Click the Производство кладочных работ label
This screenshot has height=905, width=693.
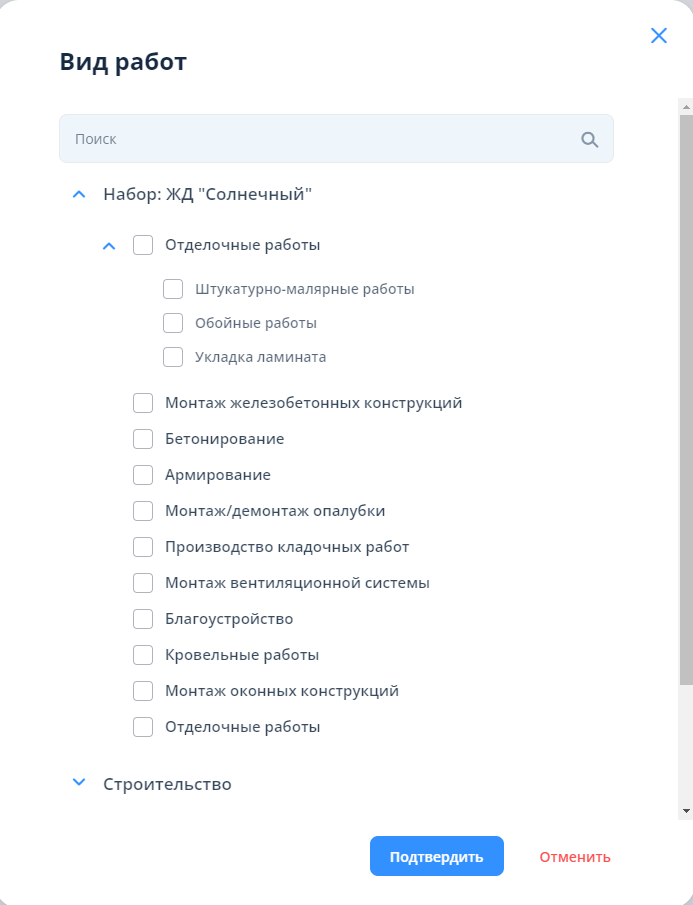tap(287, 547)
